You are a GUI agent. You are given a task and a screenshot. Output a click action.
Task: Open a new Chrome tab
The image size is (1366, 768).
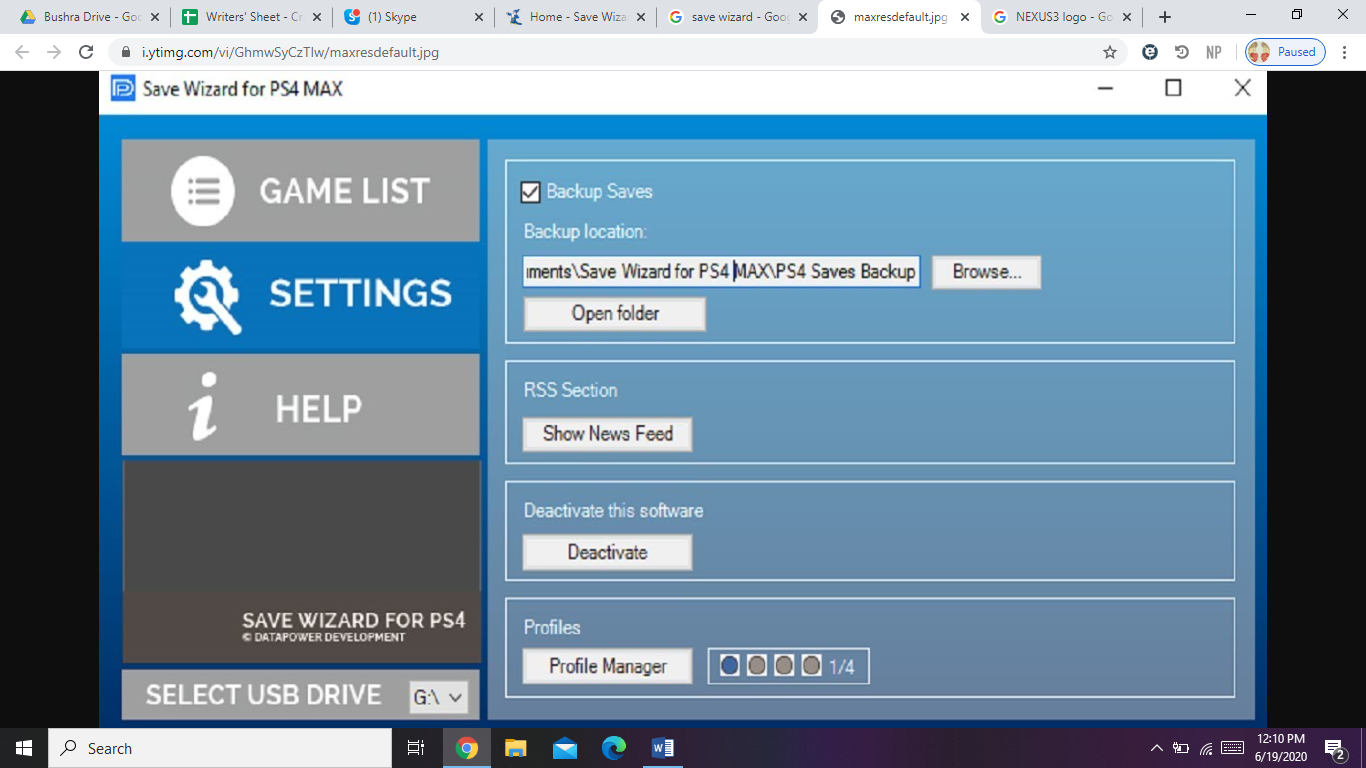pyautogui.click(x=1165, y=17)
